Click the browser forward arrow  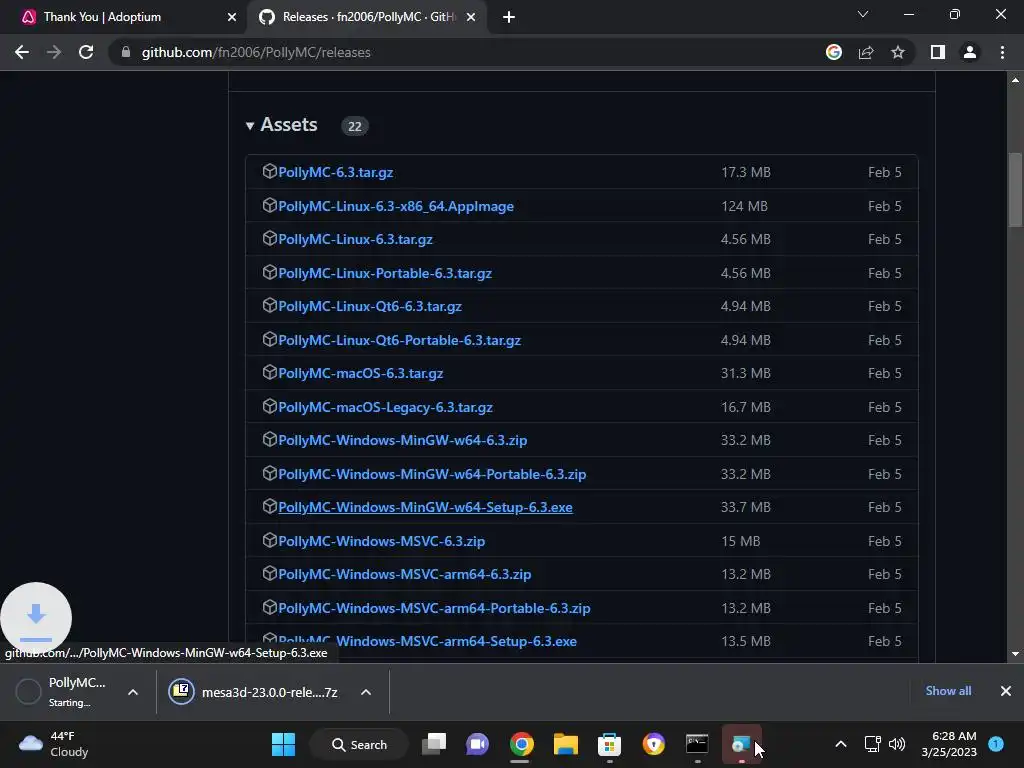(x=54, y=52)
